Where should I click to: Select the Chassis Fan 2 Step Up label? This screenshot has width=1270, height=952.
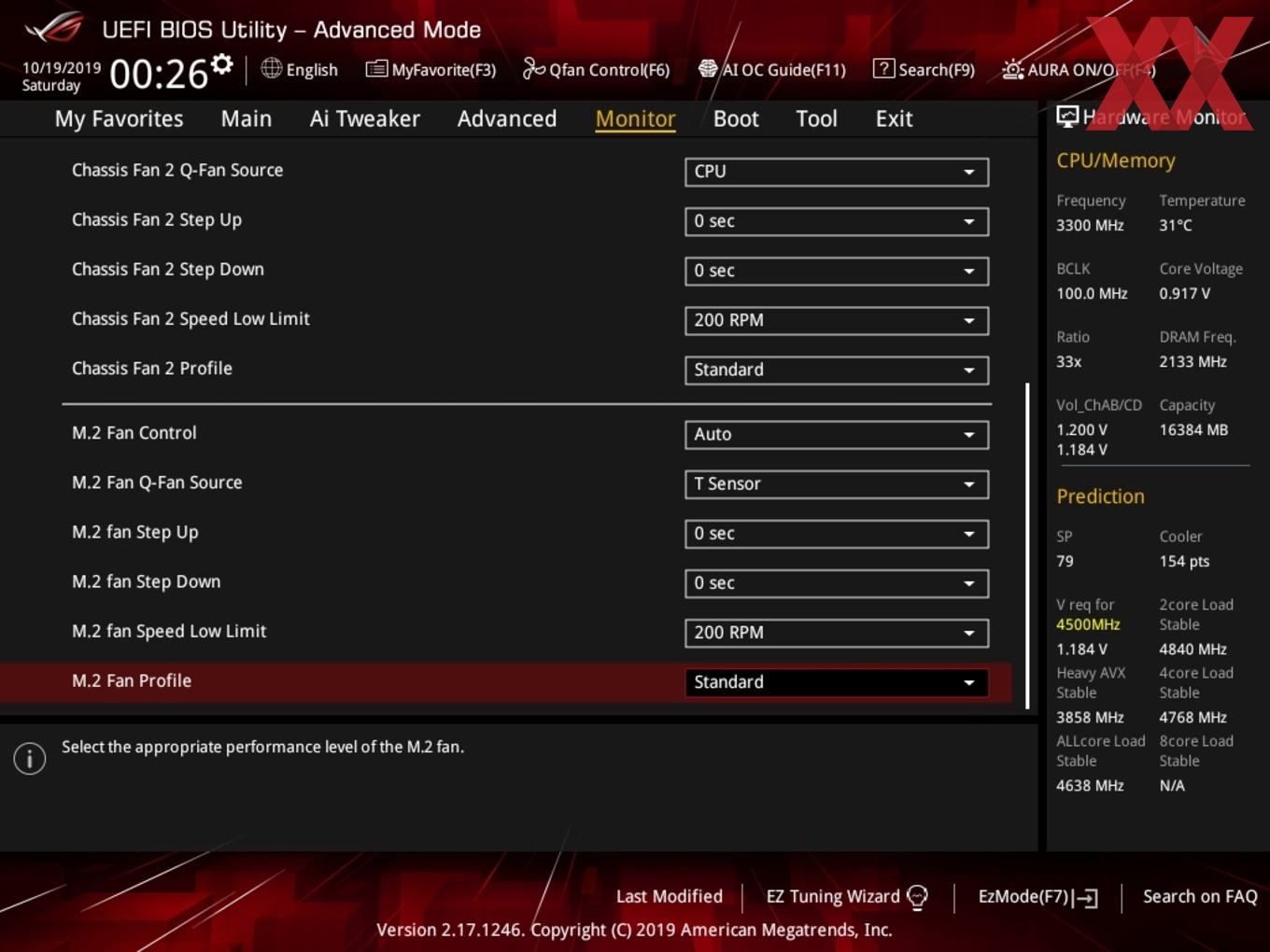tap(157, 220)
